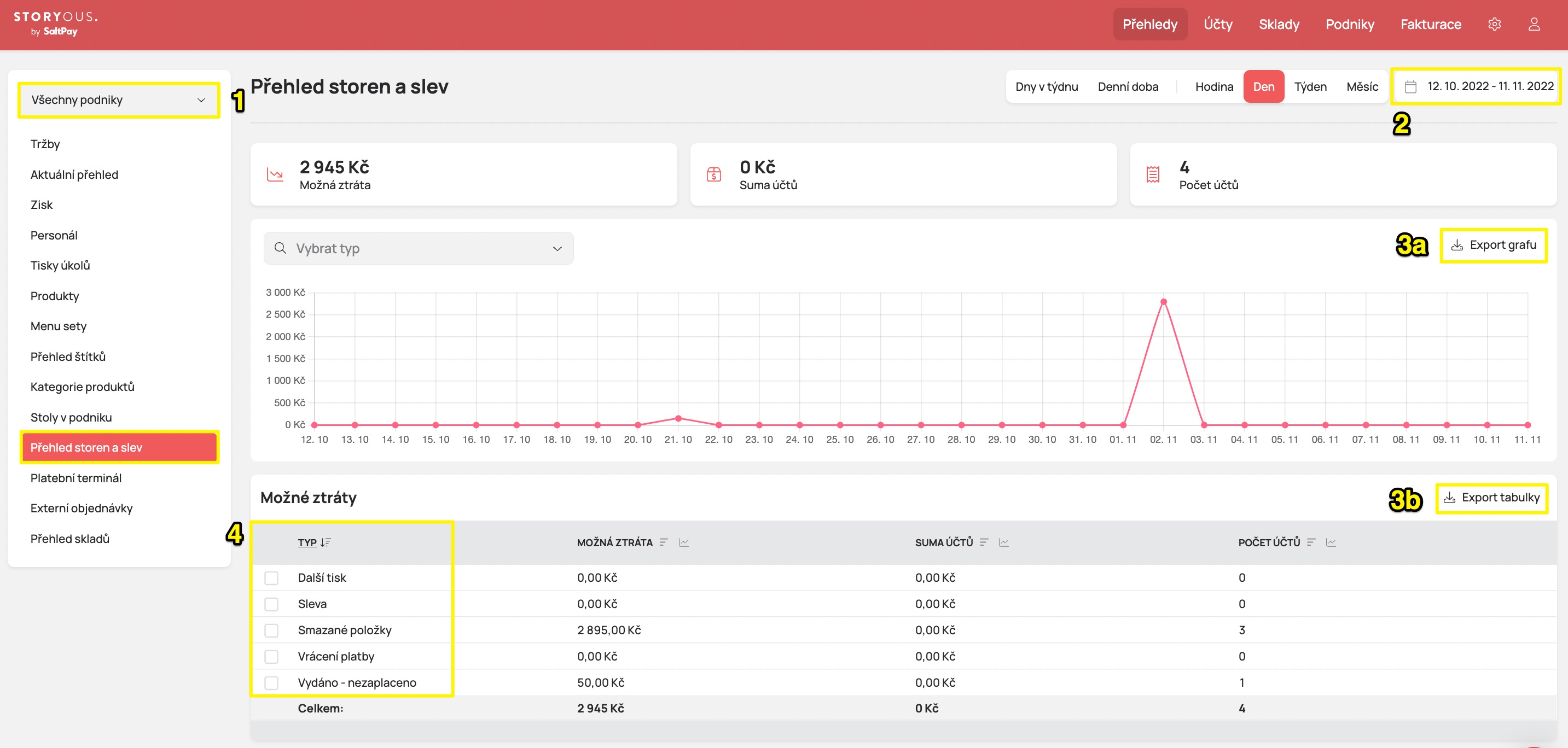Click the calendar icon in date range
1568x748 pixels.
(1410, 86)
